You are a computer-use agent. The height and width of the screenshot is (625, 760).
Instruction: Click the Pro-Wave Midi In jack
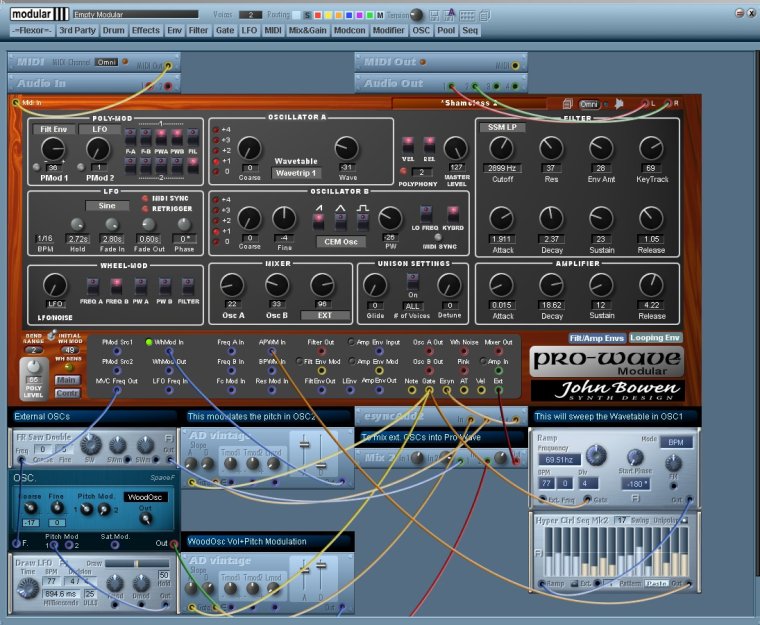pos(16,103)
